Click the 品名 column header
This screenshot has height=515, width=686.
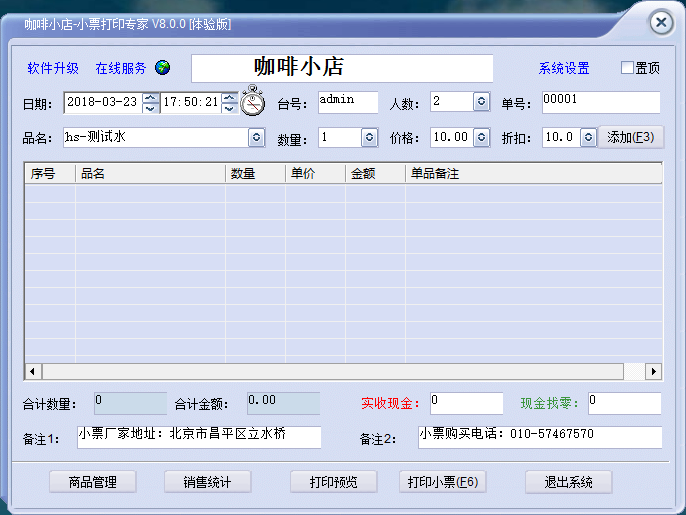(150, 174)
